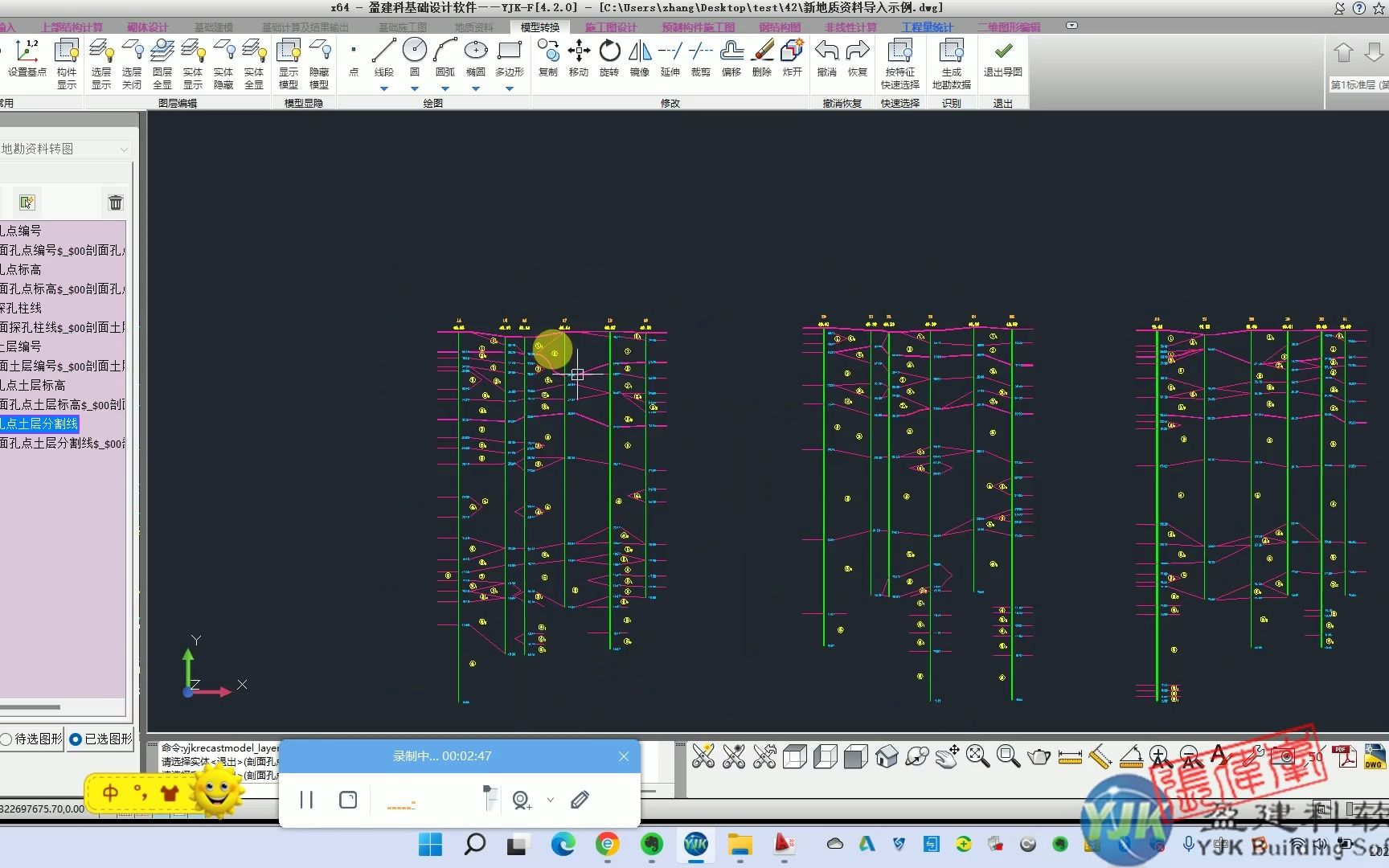Click the 炸开 (explode) tool
This screenshot has width=1389, height=868.
coord(793,59)
